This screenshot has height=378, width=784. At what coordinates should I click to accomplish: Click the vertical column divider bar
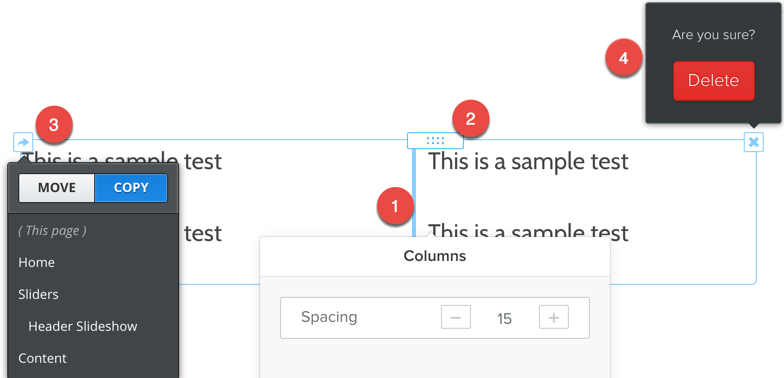(x=414, y=192)
